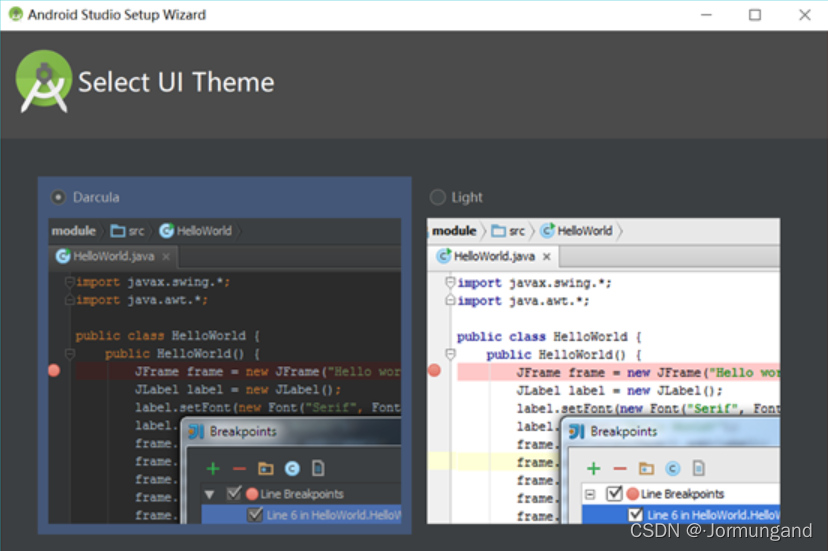Click 'import java.awt.*' line in Darcula preview
The width and height of the screenshot is (828, 551).
pyautogui.click(x=142, y=300)
